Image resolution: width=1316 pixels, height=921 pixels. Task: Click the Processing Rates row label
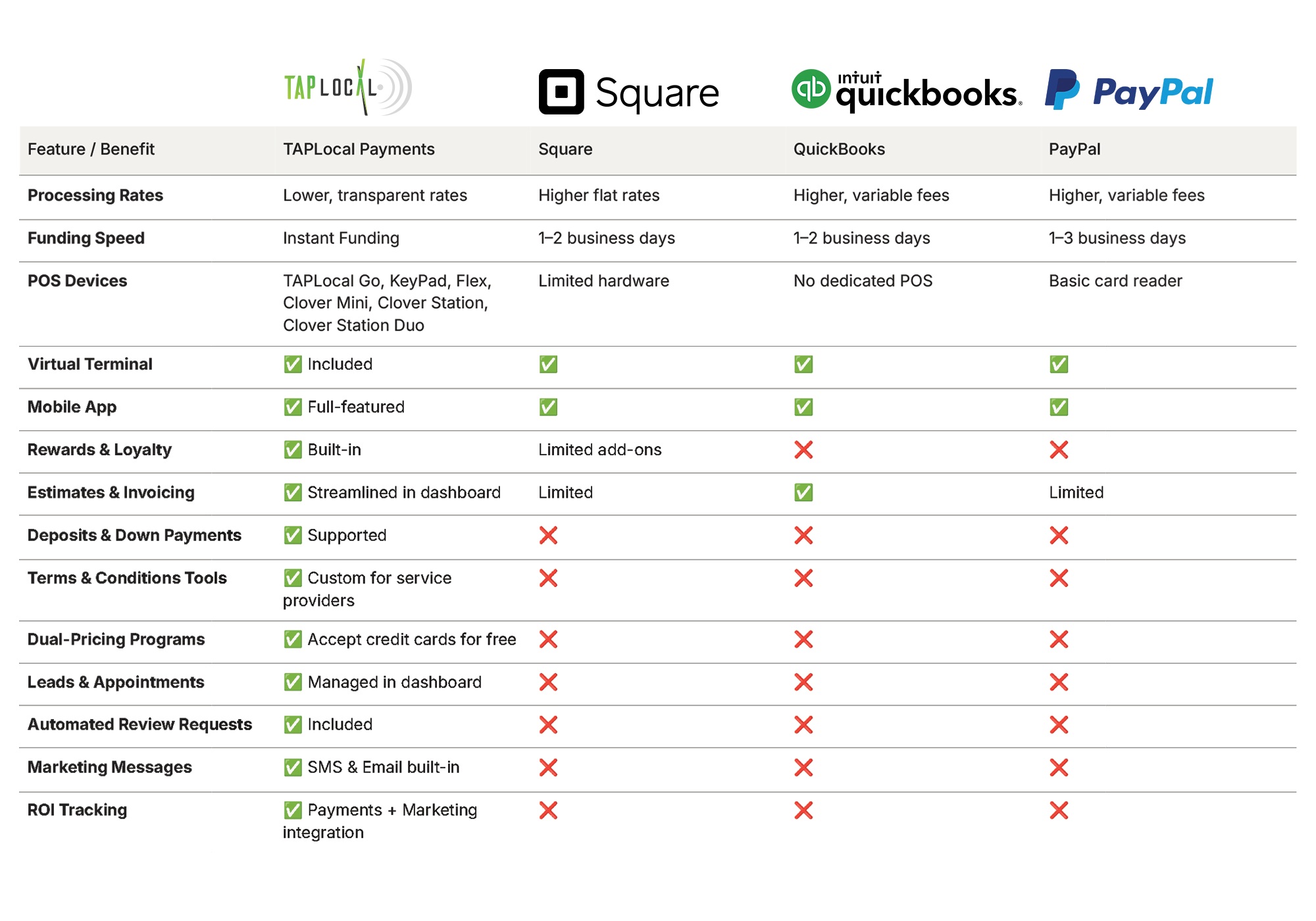pos(95,195)
